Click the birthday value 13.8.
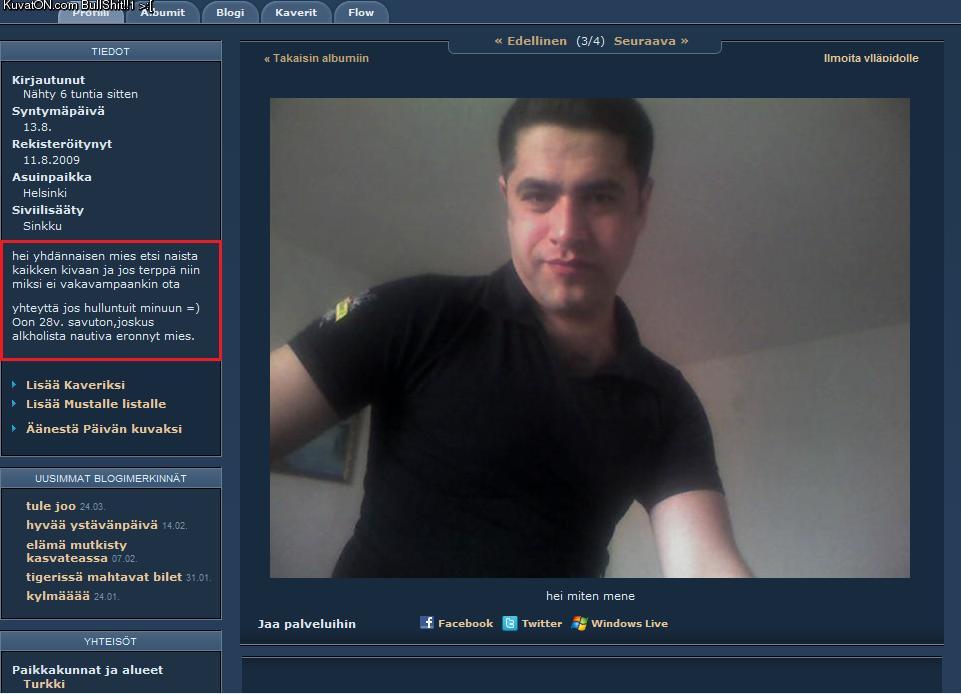The image size is (961, 694). tap(37, 128)
